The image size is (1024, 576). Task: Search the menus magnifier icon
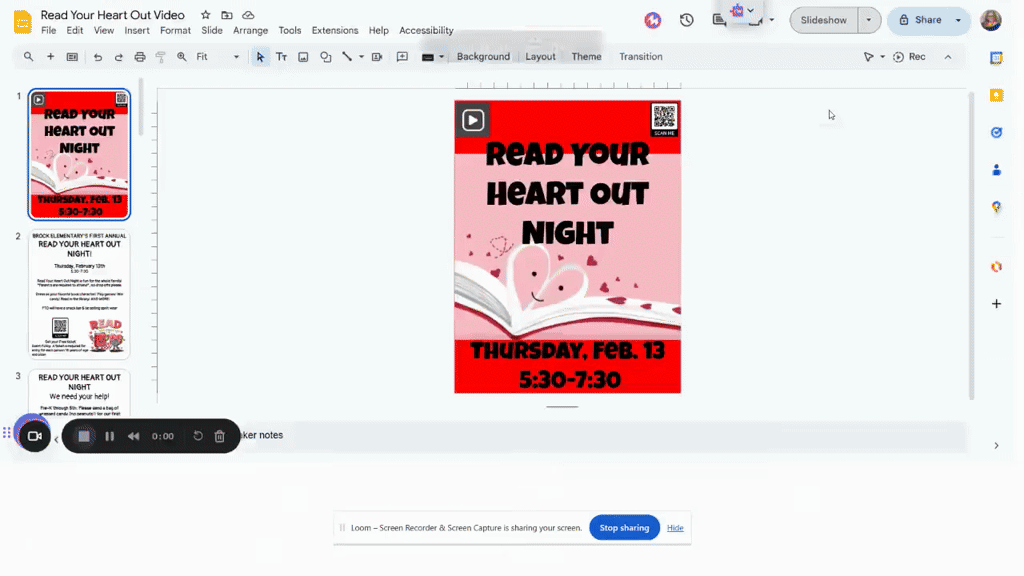pos(29,57)
